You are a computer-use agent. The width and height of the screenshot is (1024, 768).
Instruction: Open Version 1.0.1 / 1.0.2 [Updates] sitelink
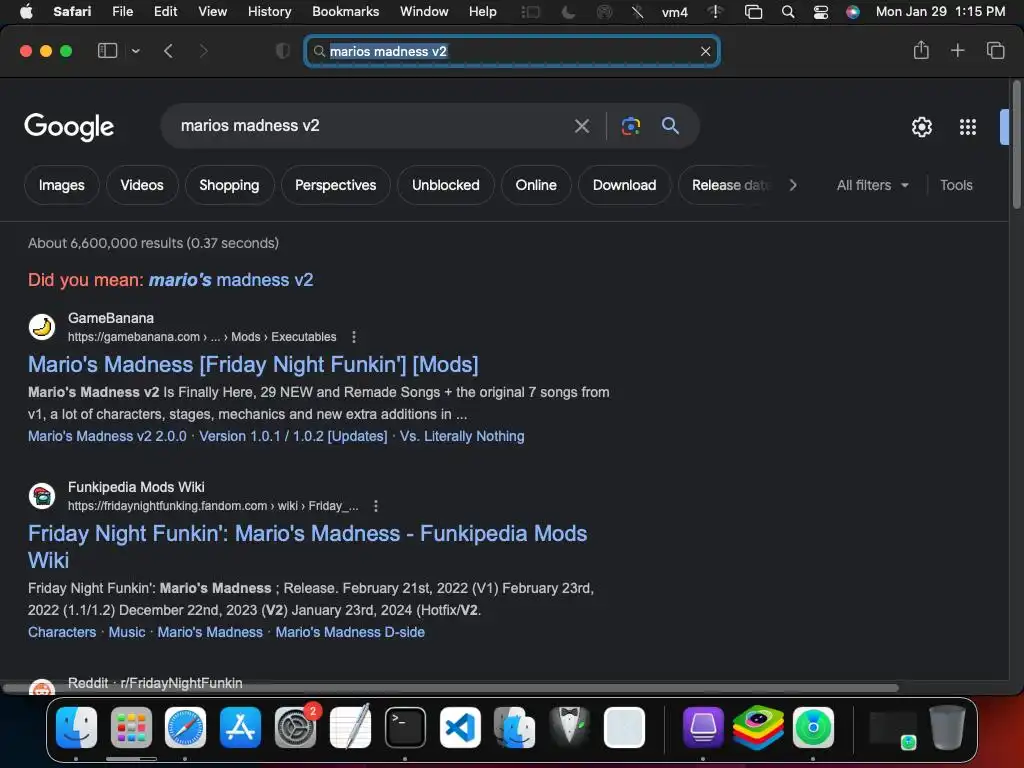(293, 436)
